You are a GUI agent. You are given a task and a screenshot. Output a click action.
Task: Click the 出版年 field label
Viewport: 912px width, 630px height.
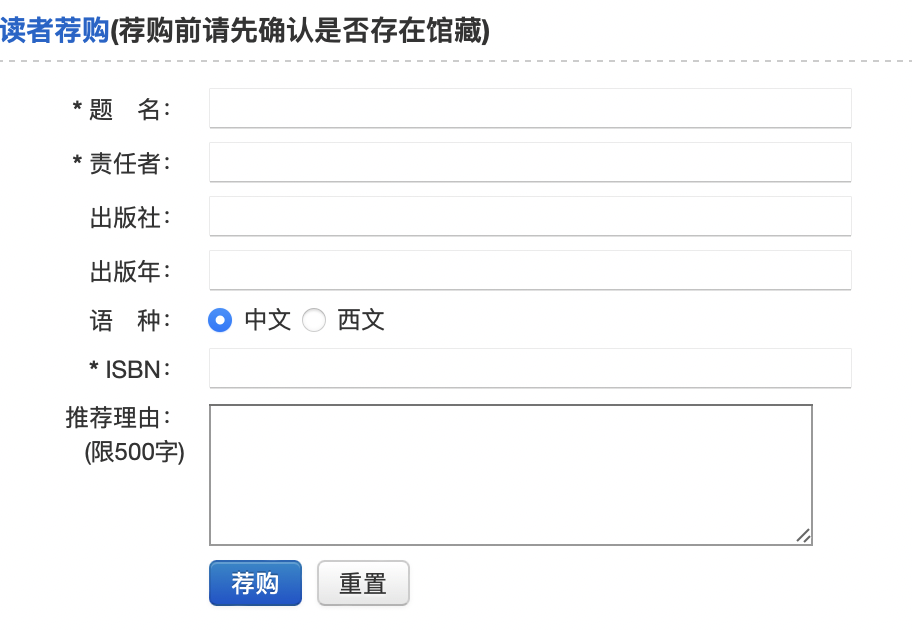pos(130,271)
